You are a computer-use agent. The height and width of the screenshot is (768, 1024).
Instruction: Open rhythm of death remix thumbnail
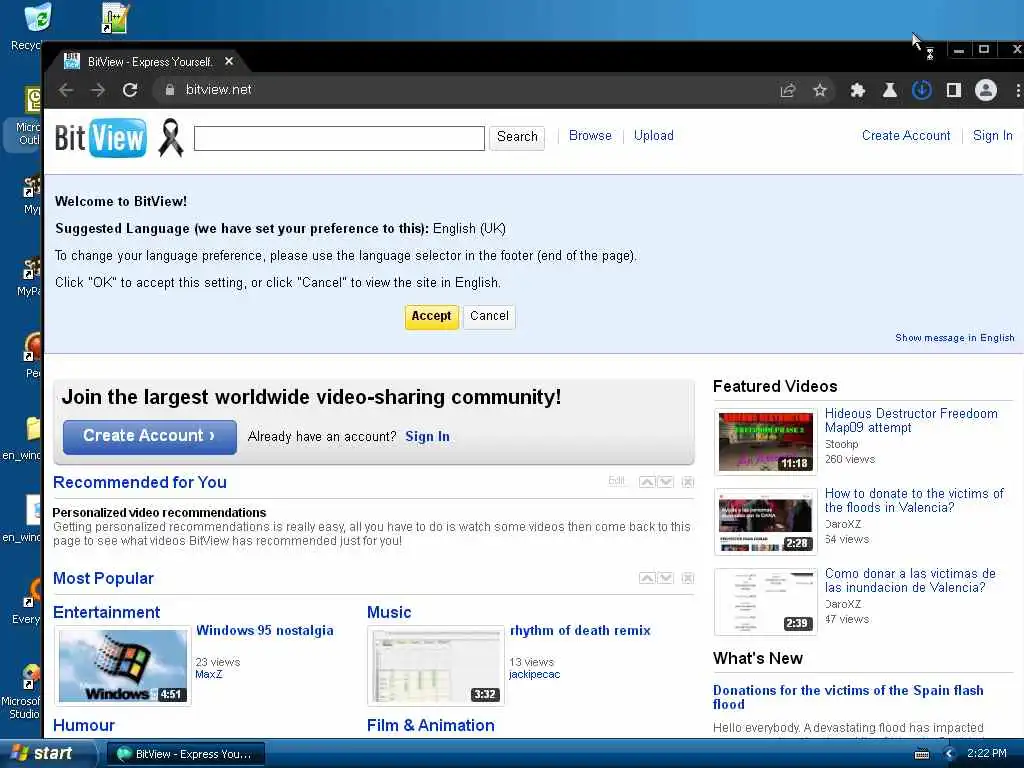click(436, 665)
